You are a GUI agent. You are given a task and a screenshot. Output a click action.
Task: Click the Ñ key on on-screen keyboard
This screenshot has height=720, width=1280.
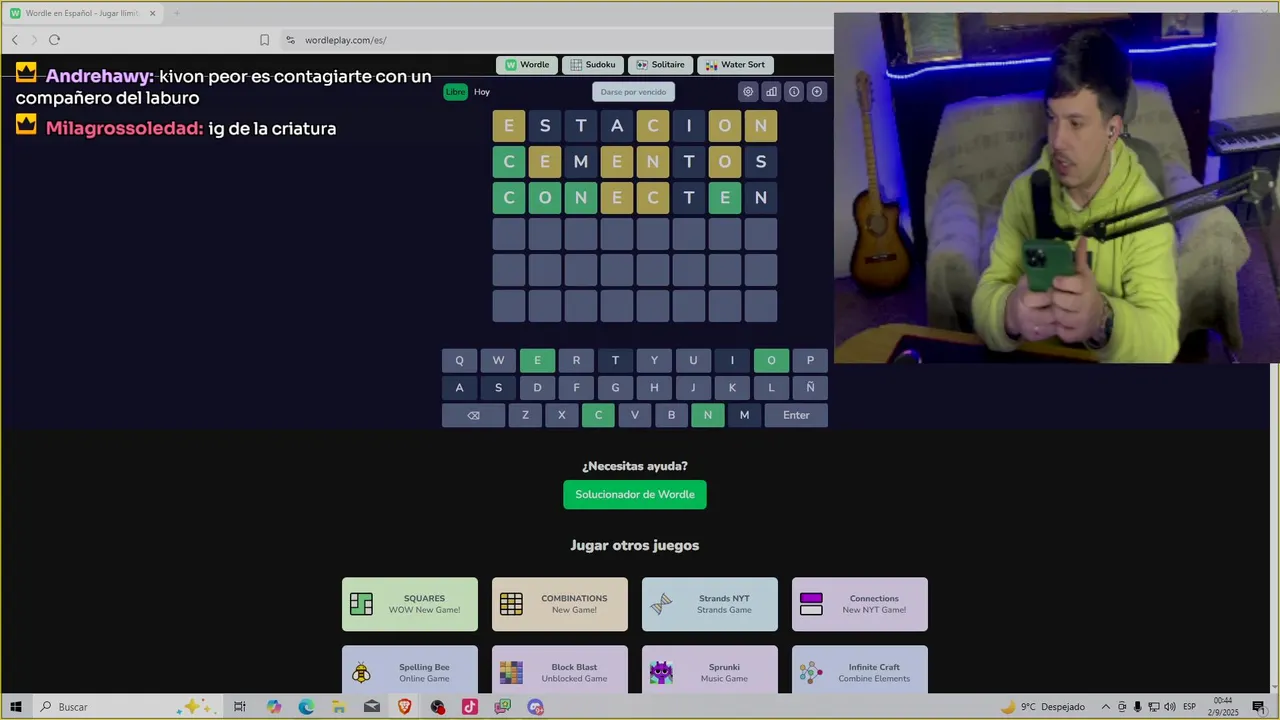point(810,387)
